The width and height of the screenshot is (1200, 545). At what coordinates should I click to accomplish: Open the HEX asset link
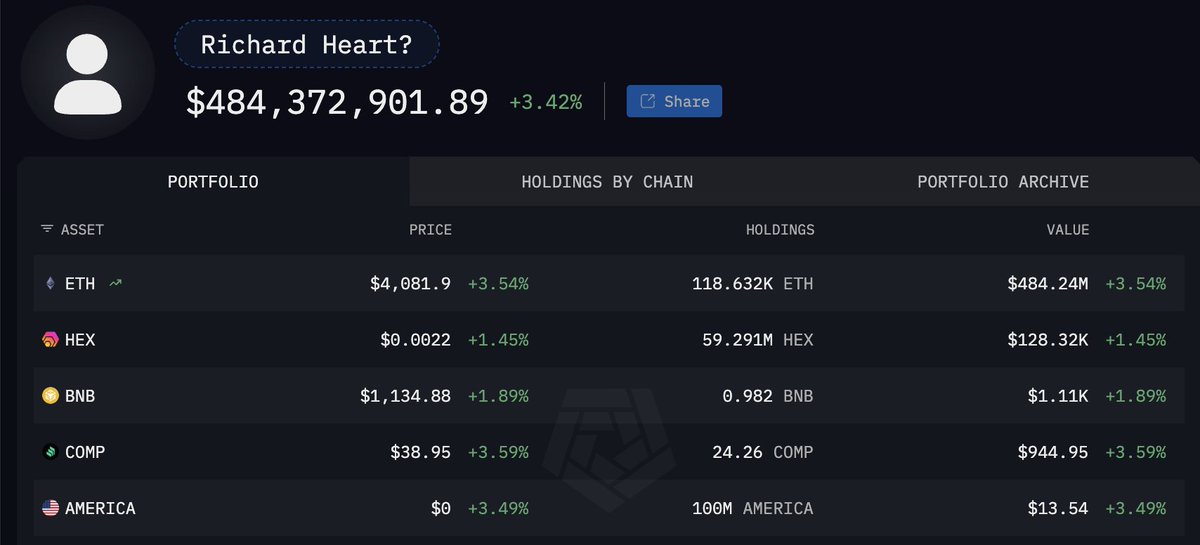tap(80, 340)
